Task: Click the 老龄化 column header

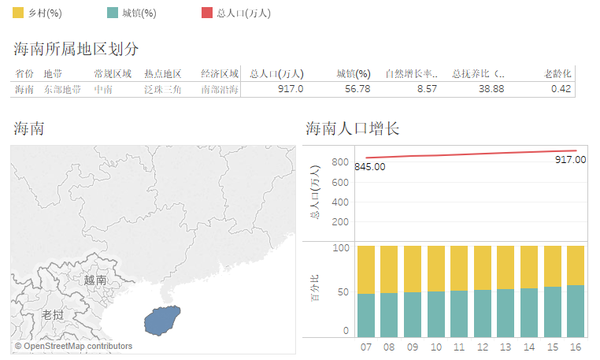Action: (x=558, y=73)
